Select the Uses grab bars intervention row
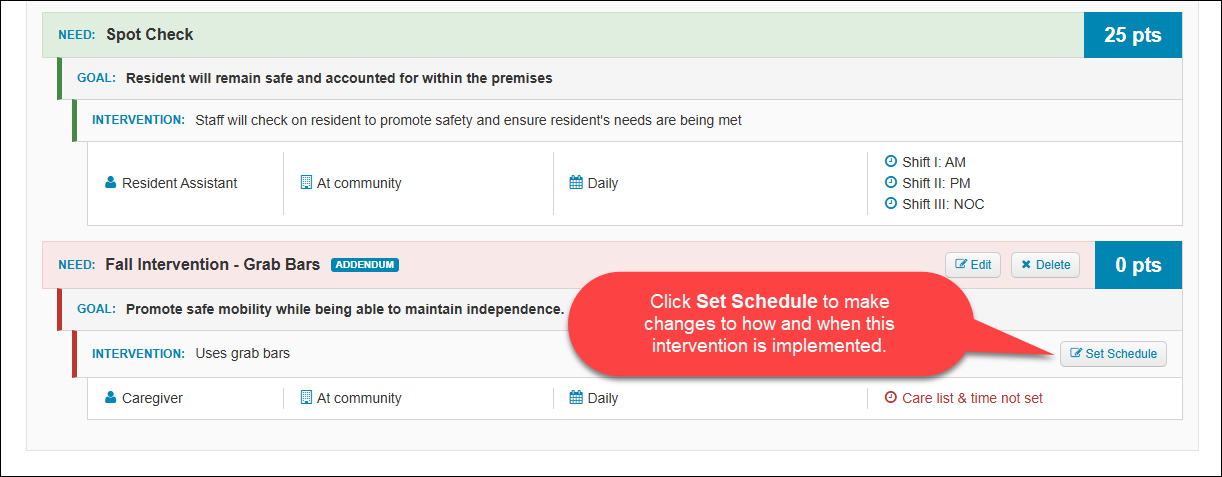The image size is (1222, 477). pyautogui.click(x=627, y=354)
